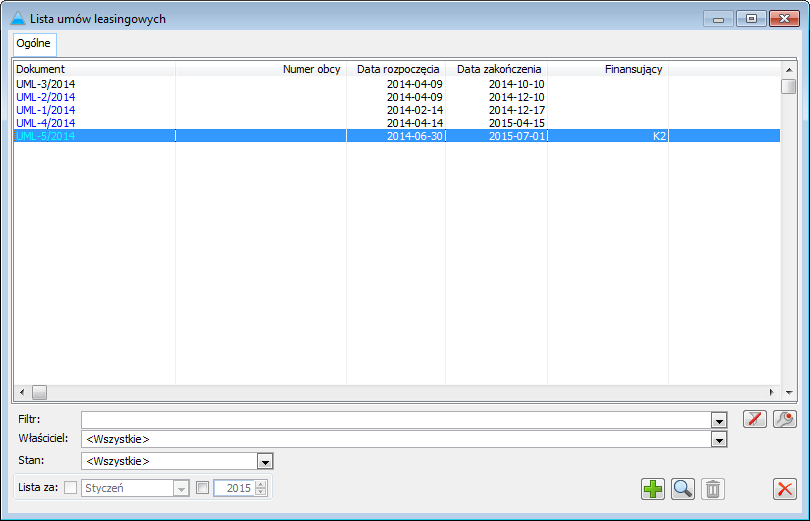Expand the Właściciel dropdown arrow
Image resolution: width=810 pixels, height=521 pixels.
(719, 440)
